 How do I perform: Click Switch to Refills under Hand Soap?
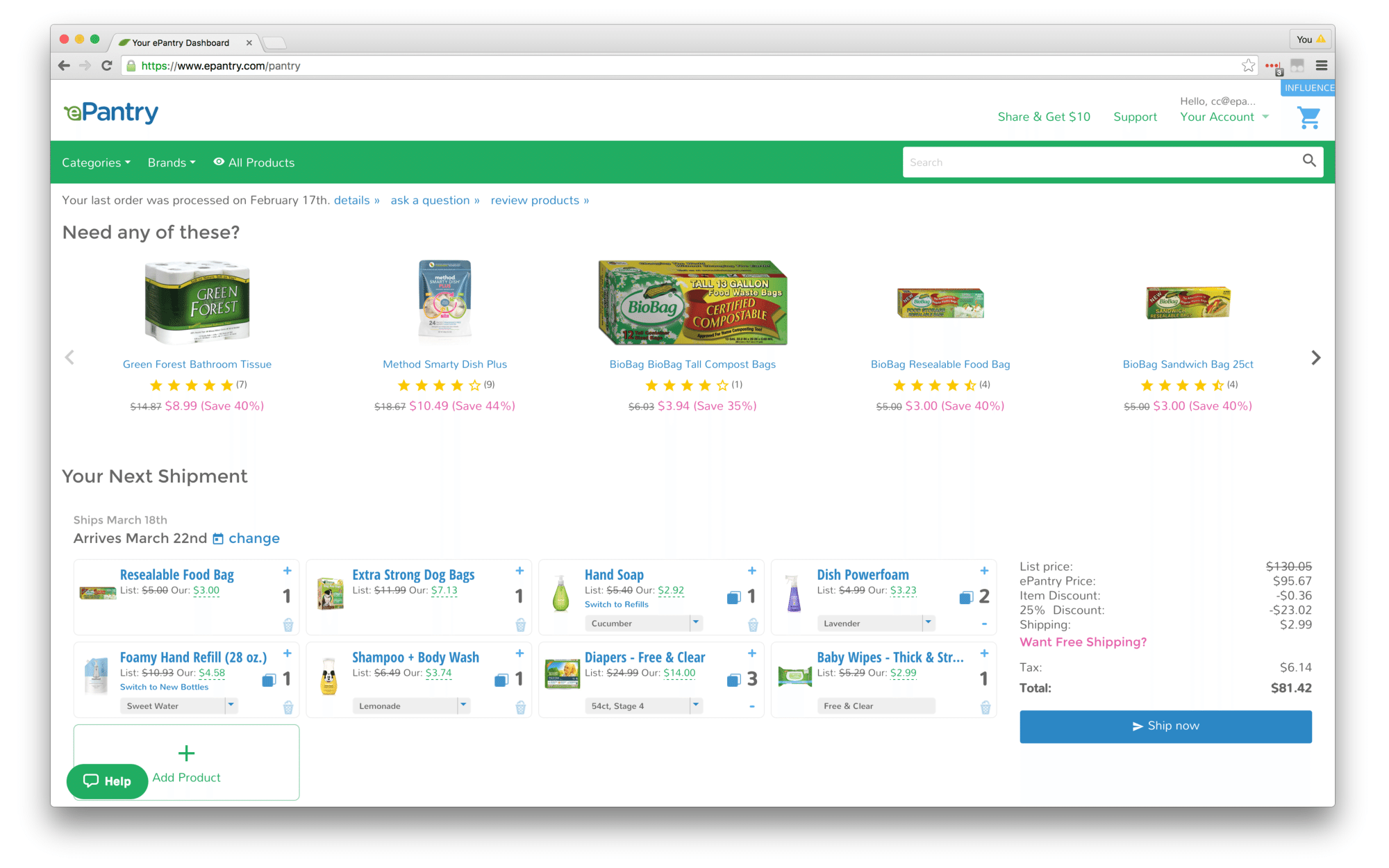click(616, 605)
